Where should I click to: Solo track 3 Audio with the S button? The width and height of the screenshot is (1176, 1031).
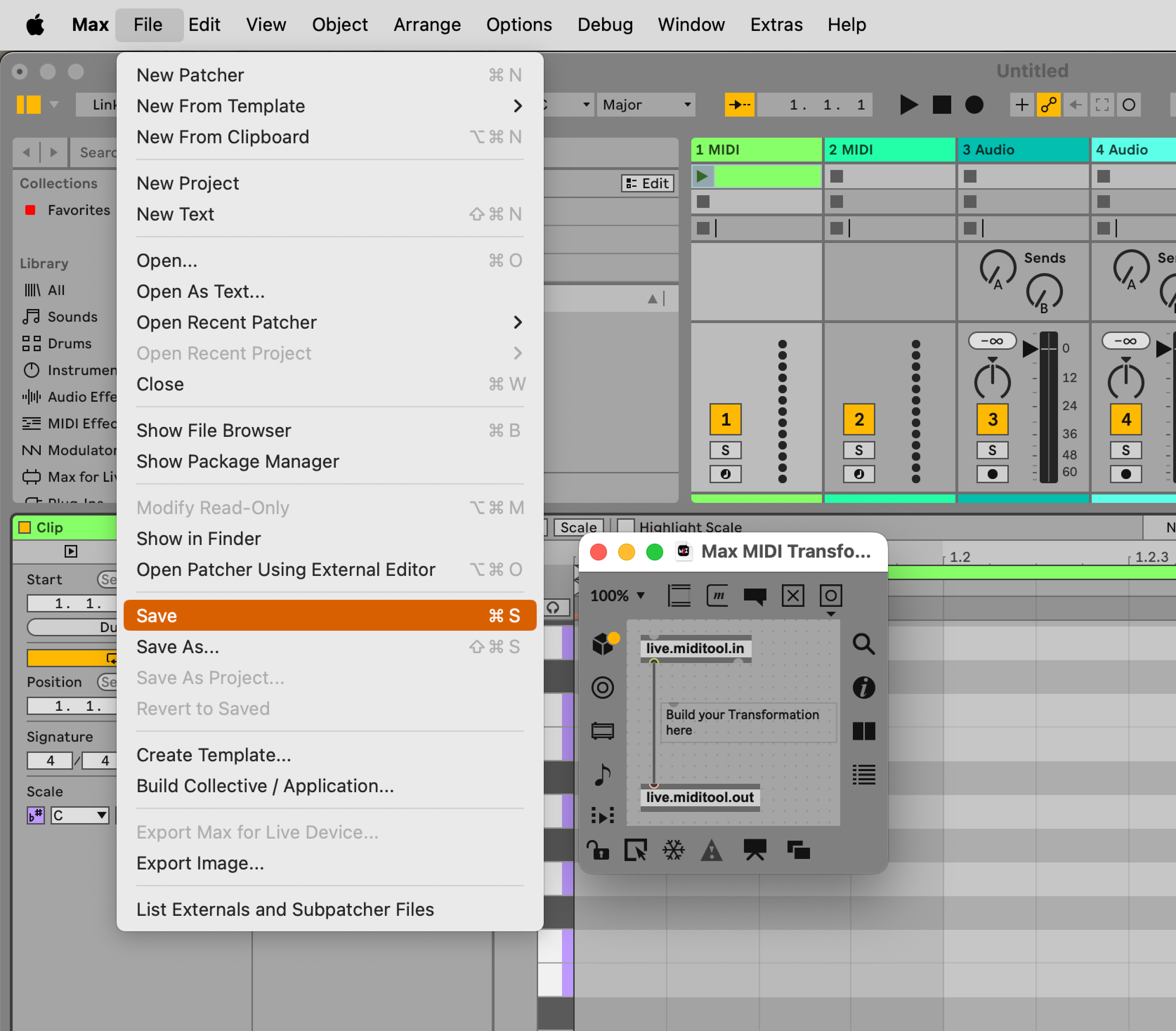point(992,450)
